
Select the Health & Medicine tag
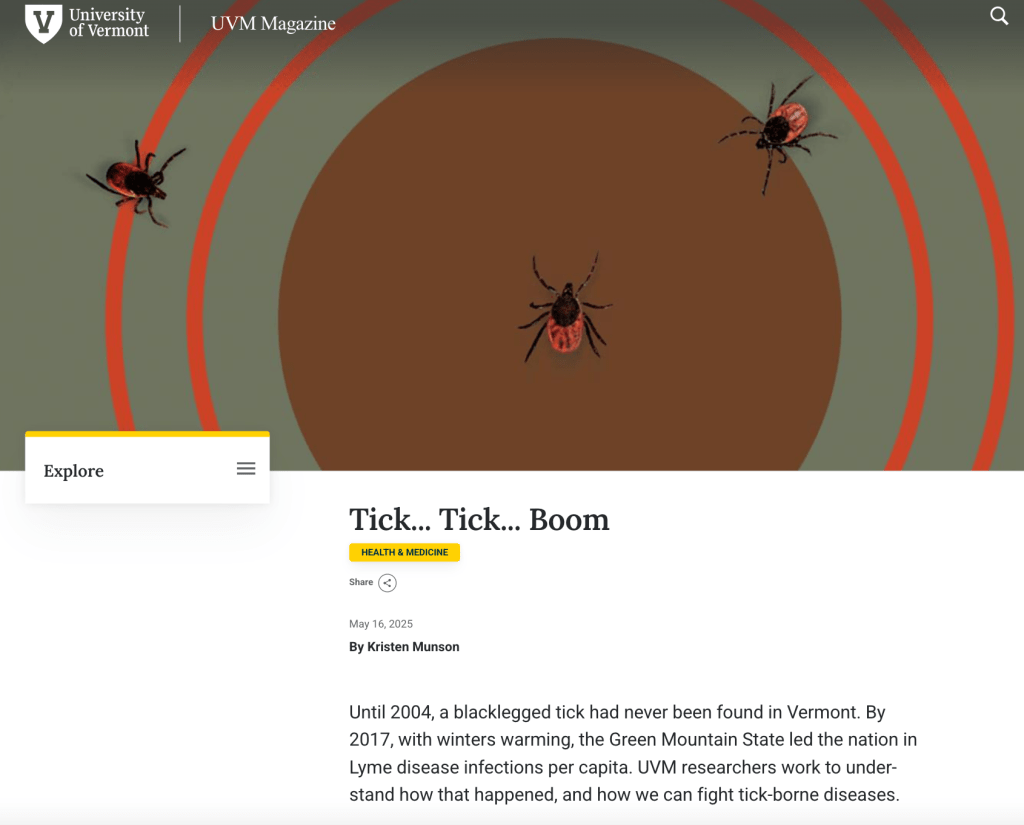[x=404, y=553]
